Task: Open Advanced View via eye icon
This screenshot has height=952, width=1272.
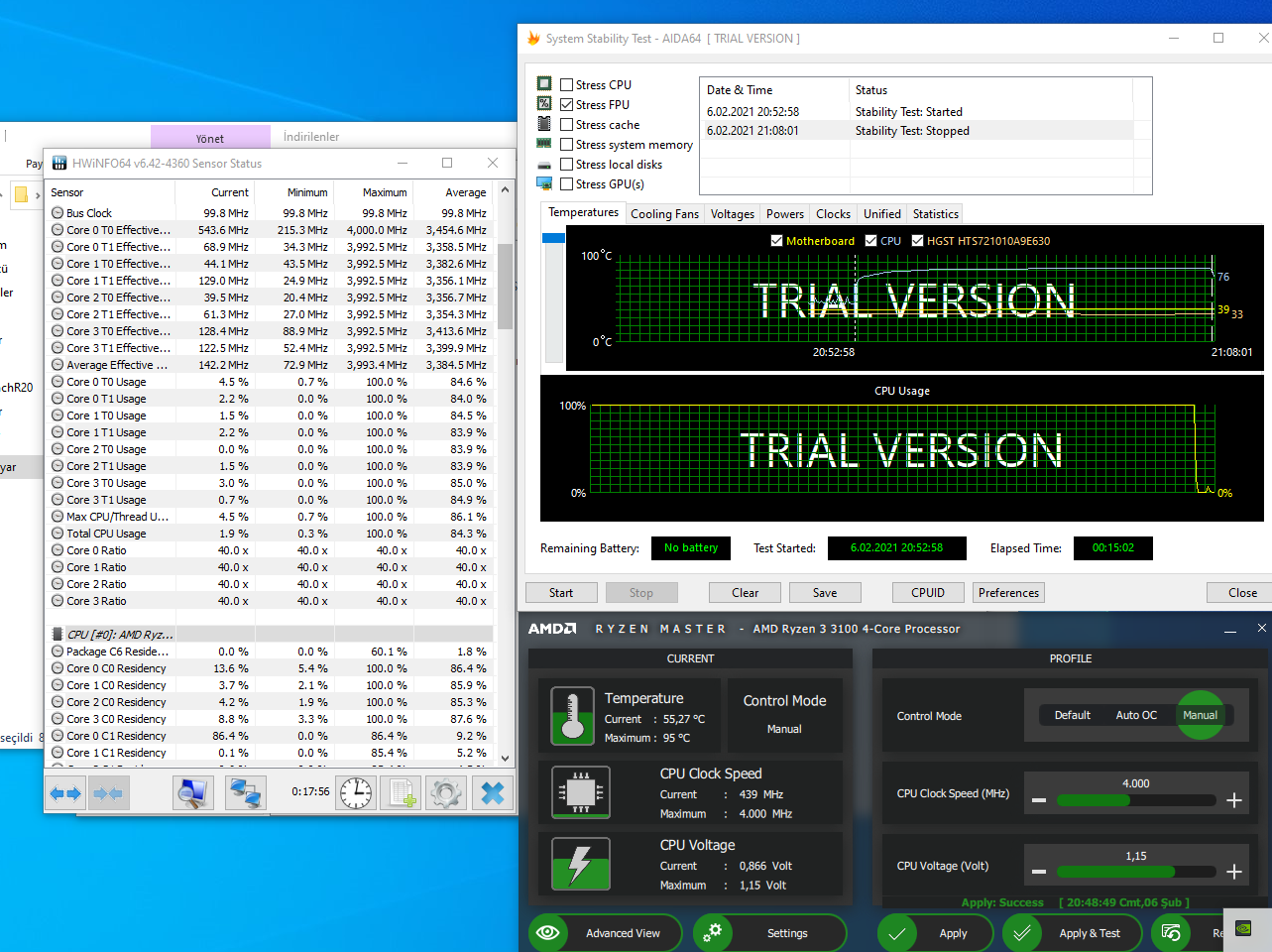Action: pos(547,932)
